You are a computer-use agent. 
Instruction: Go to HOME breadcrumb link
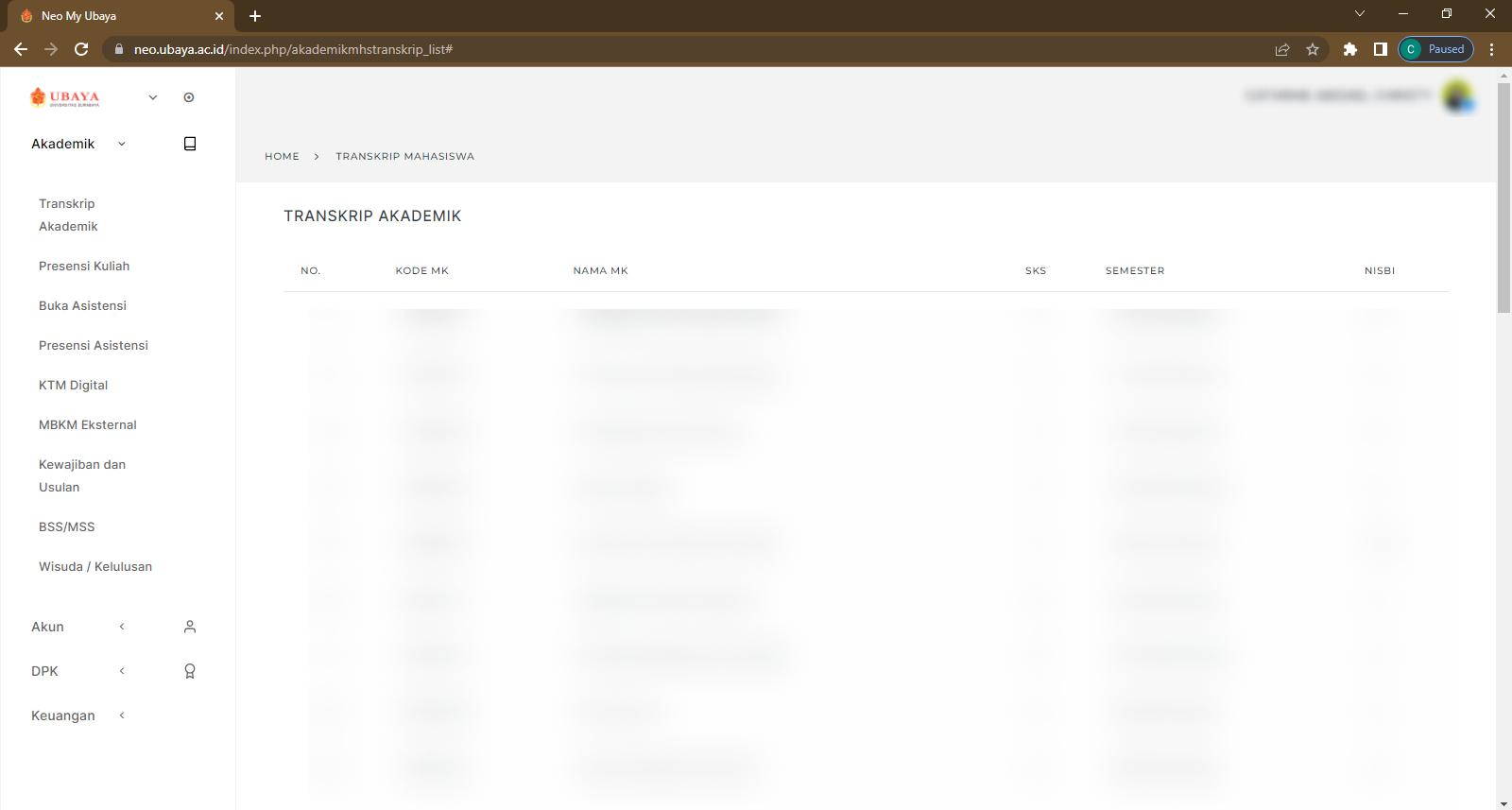pos(282,156)
